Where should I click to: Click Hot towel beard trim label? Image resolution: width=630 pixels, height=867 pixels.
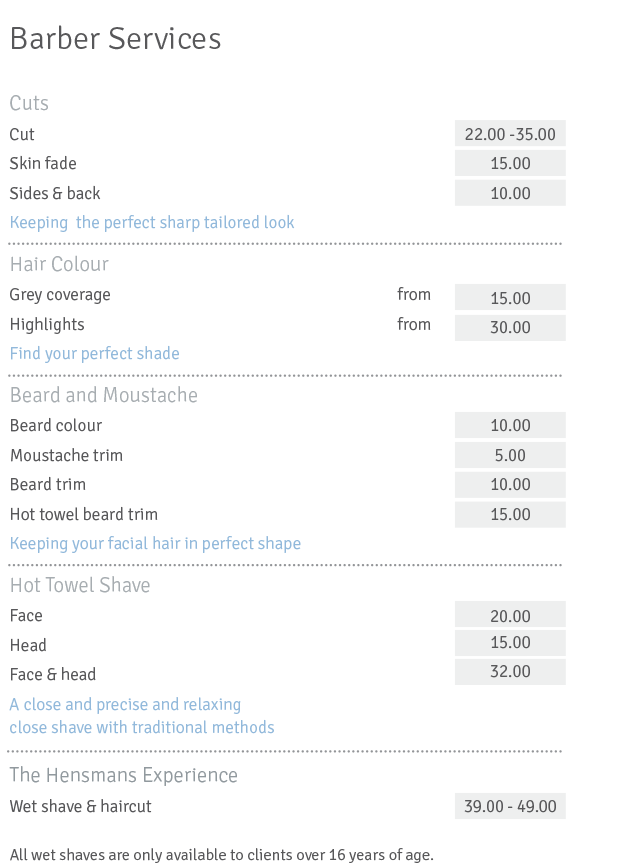[x=84, y=514]
